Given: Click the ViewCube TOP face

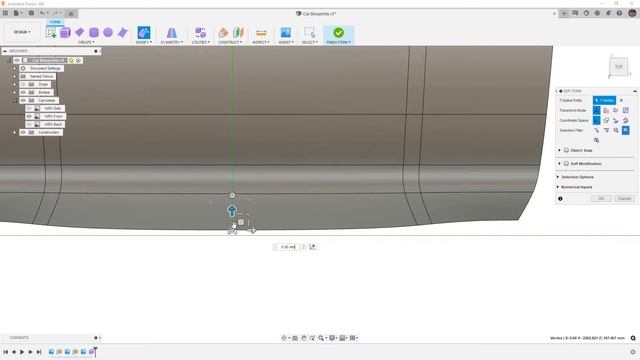Looking at the screenshot, I should coord(619,67).
